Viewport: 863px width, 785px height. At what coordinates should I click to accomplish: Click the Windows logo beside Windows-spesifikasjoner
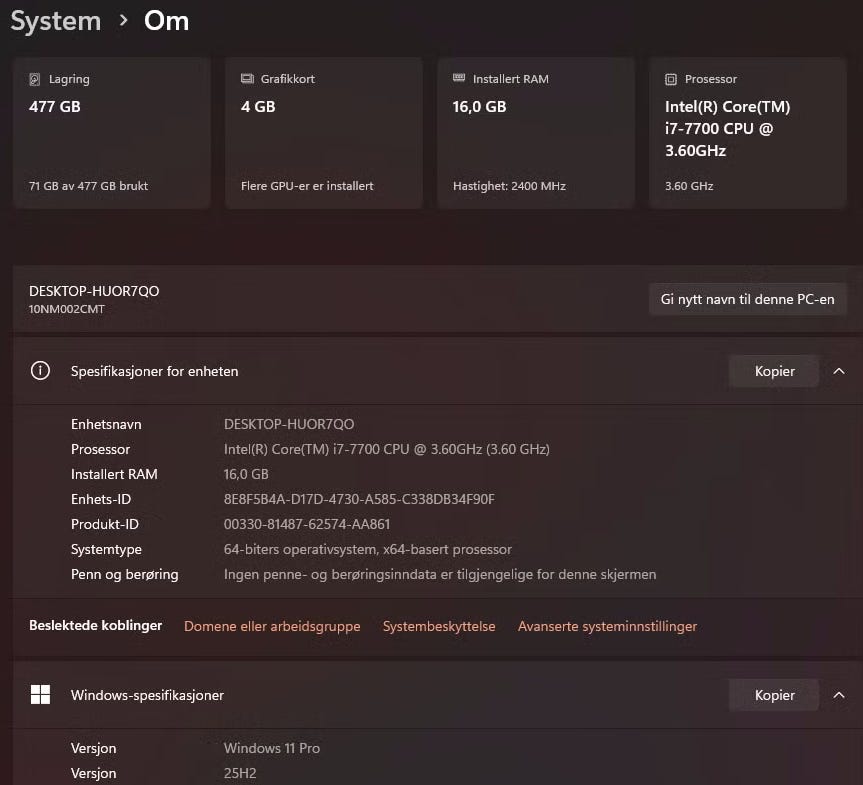point(40,695)
